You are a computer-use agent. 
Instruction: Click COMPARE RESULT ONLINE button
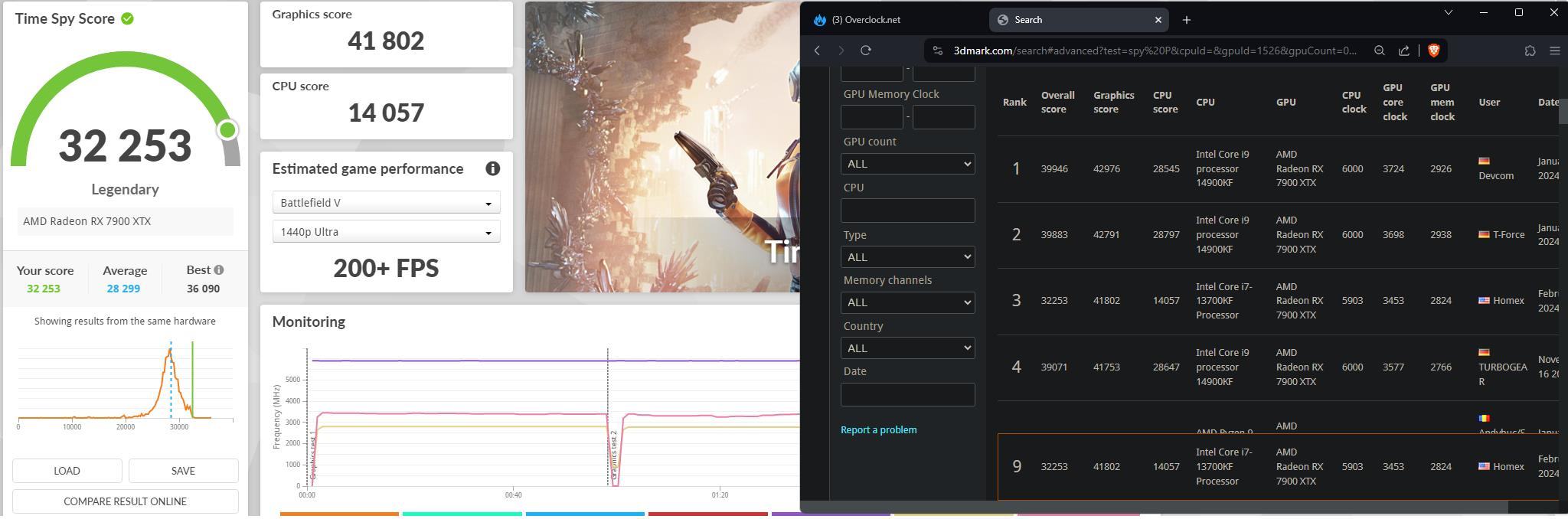click(125, 501)
